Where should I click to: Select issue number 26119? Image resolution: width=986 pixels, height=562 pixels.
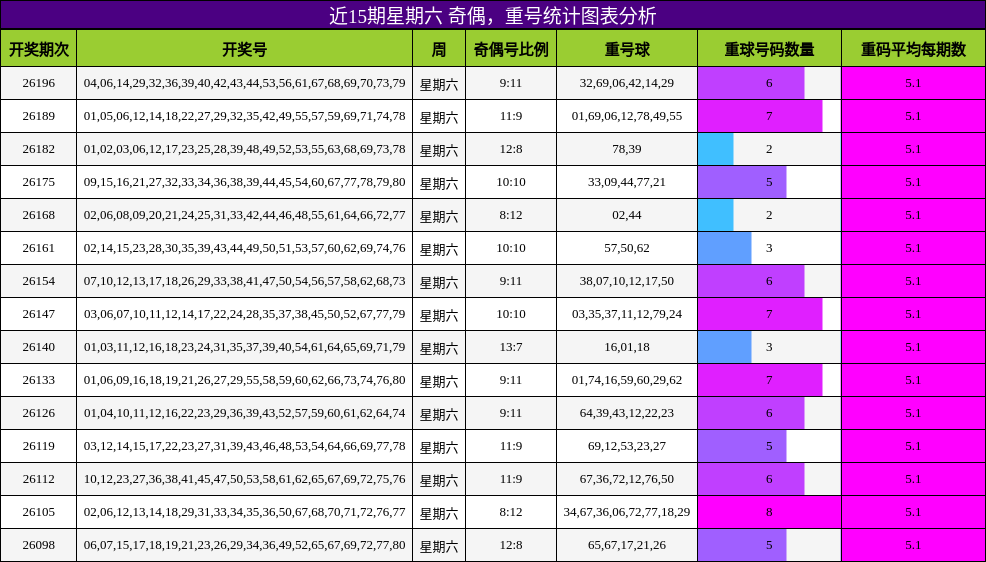pyautogui.click(x=38, y=446)
